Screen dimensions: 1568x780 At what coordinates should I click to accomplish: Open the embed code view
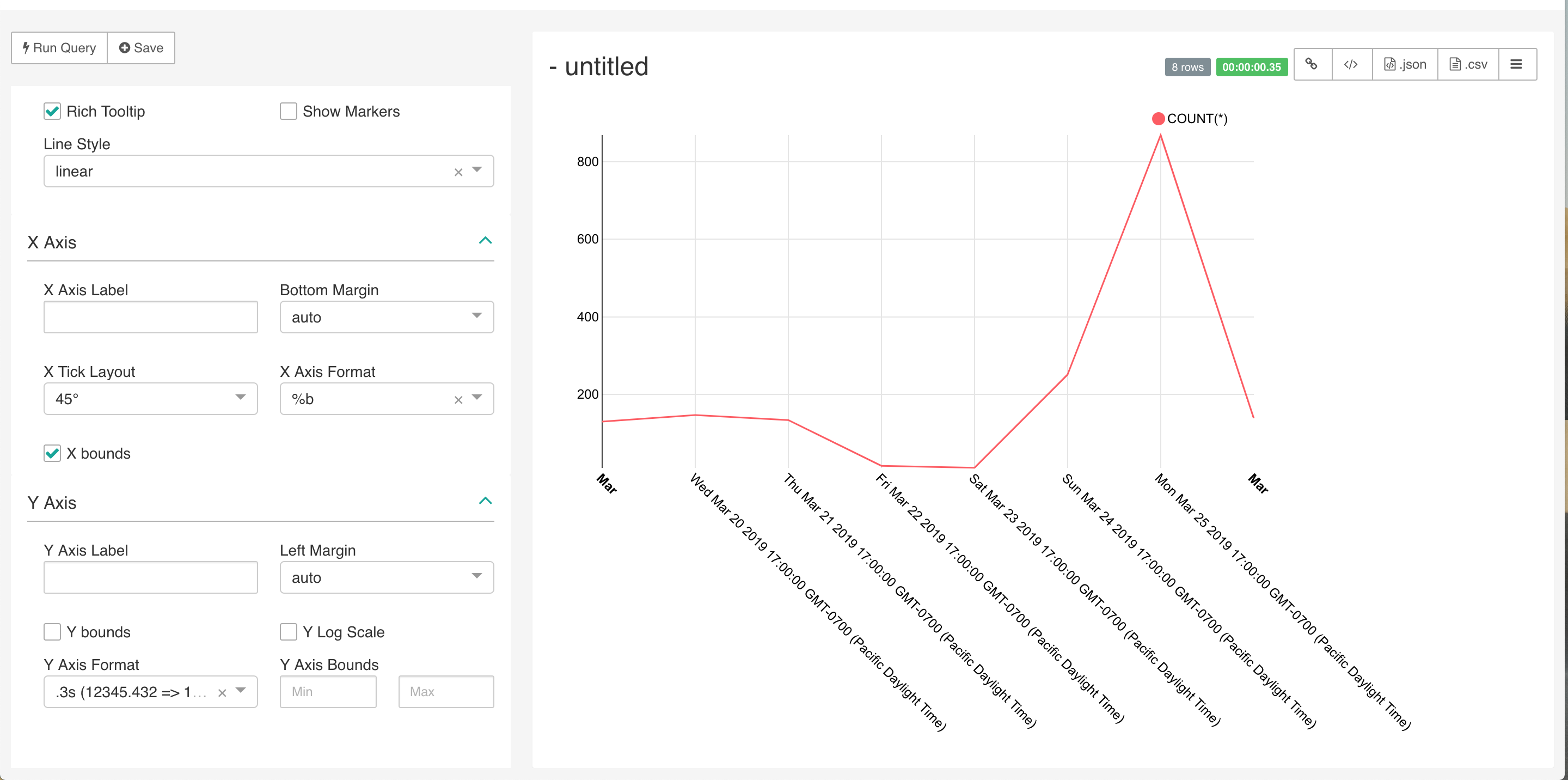click(1351, 64)
